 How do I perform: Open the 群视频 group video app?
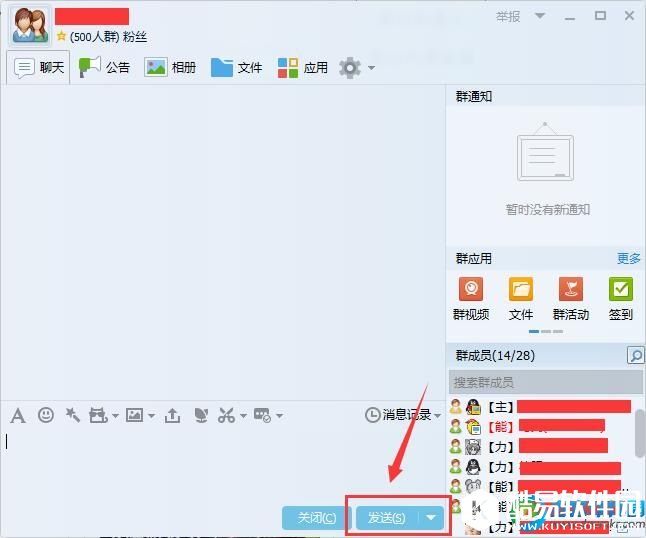coord(471,299)
